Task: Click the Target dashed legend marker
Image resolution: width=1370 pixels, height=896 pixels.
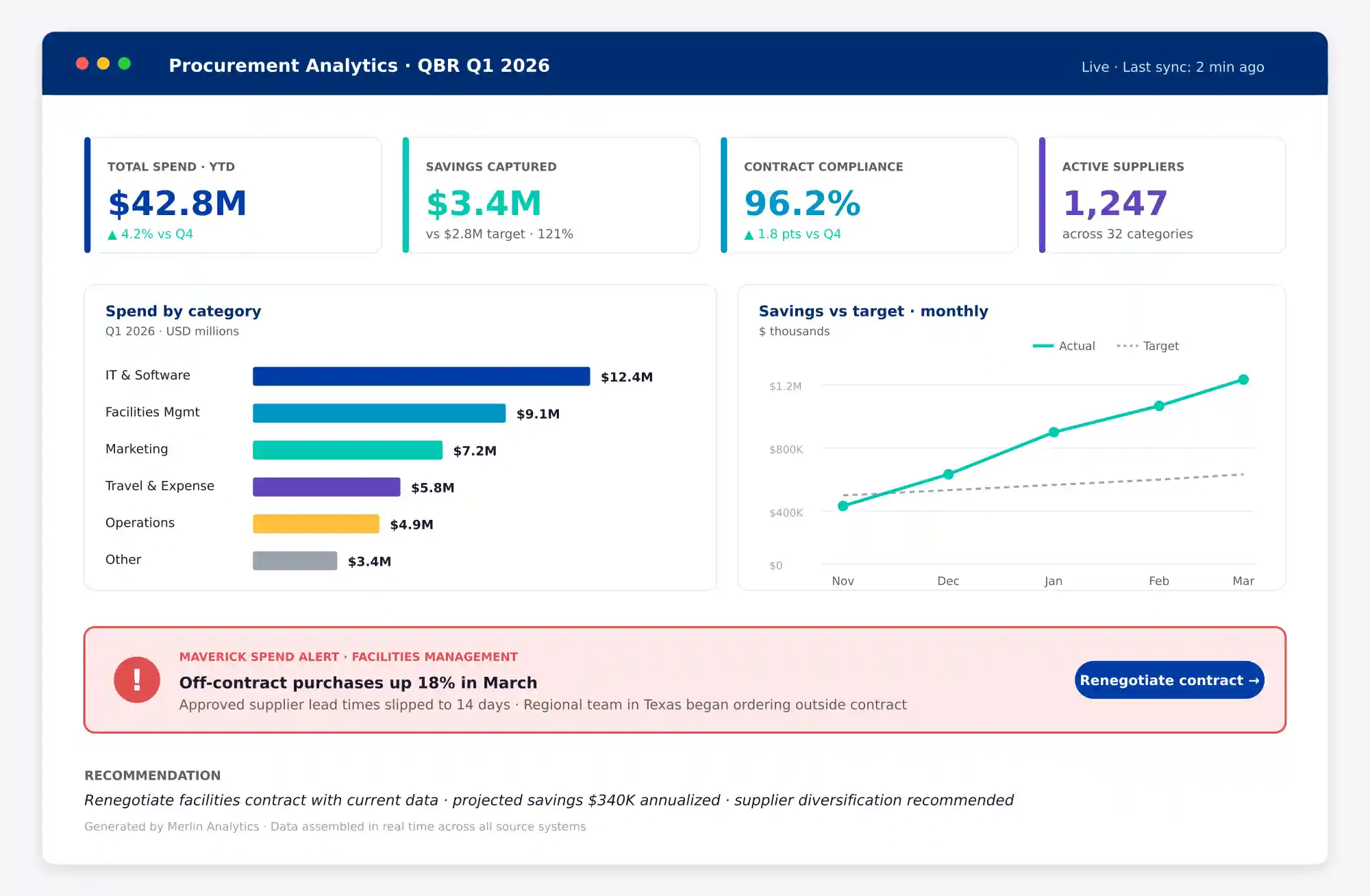Action: (1127, 346)
